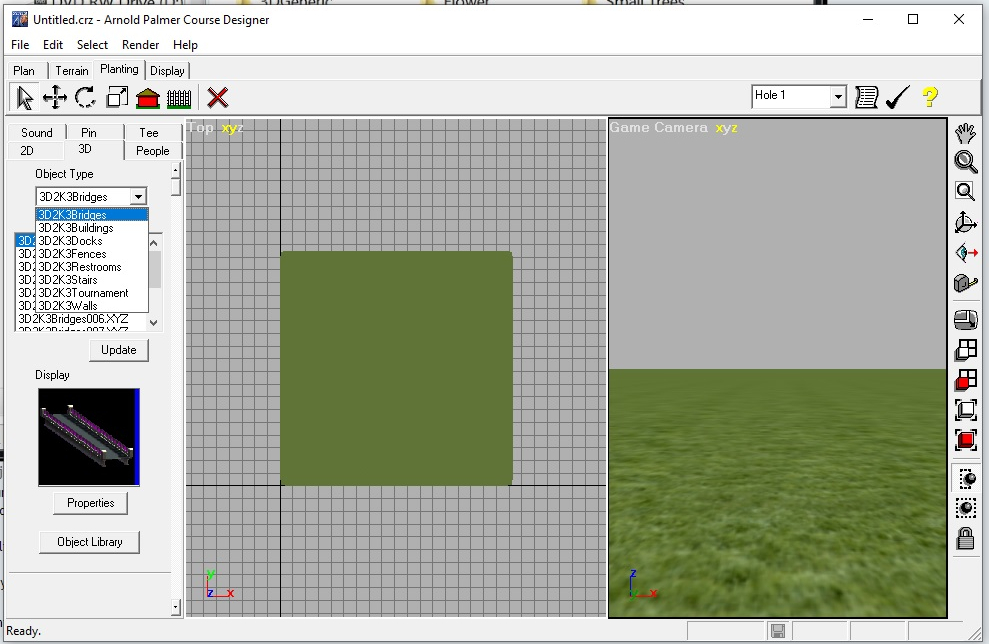This screenshot has height=644, width=989.
Task: Choose the rotate object tool
Action: pos(86,97)
